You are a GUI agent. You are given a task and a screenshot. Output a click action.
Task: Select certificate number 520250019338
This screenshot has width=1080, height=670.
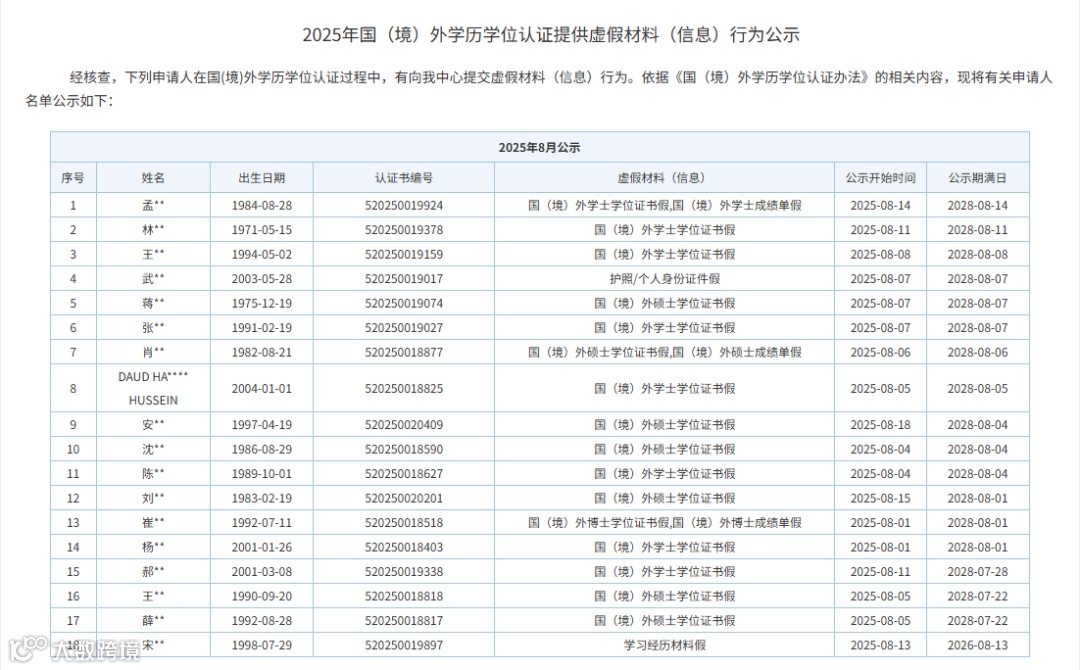(x=404, y=572)
